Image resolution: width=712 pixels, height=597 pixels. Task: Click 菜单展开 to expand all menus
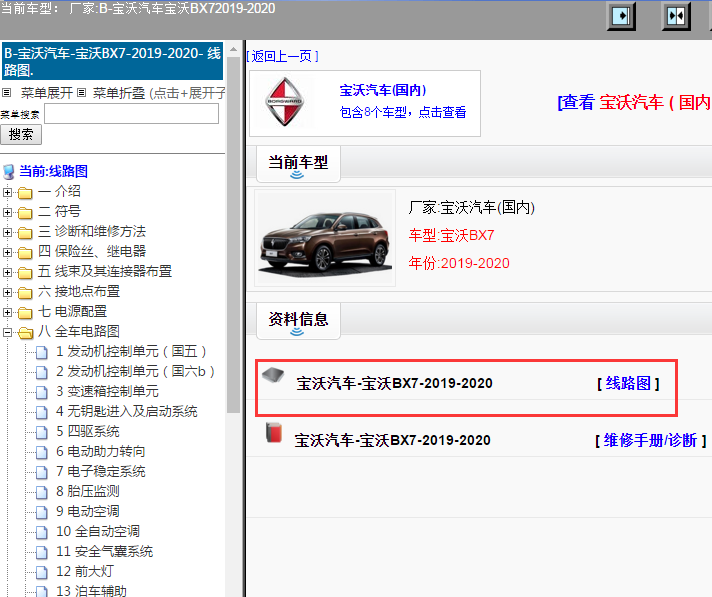[x=46, y=93]
